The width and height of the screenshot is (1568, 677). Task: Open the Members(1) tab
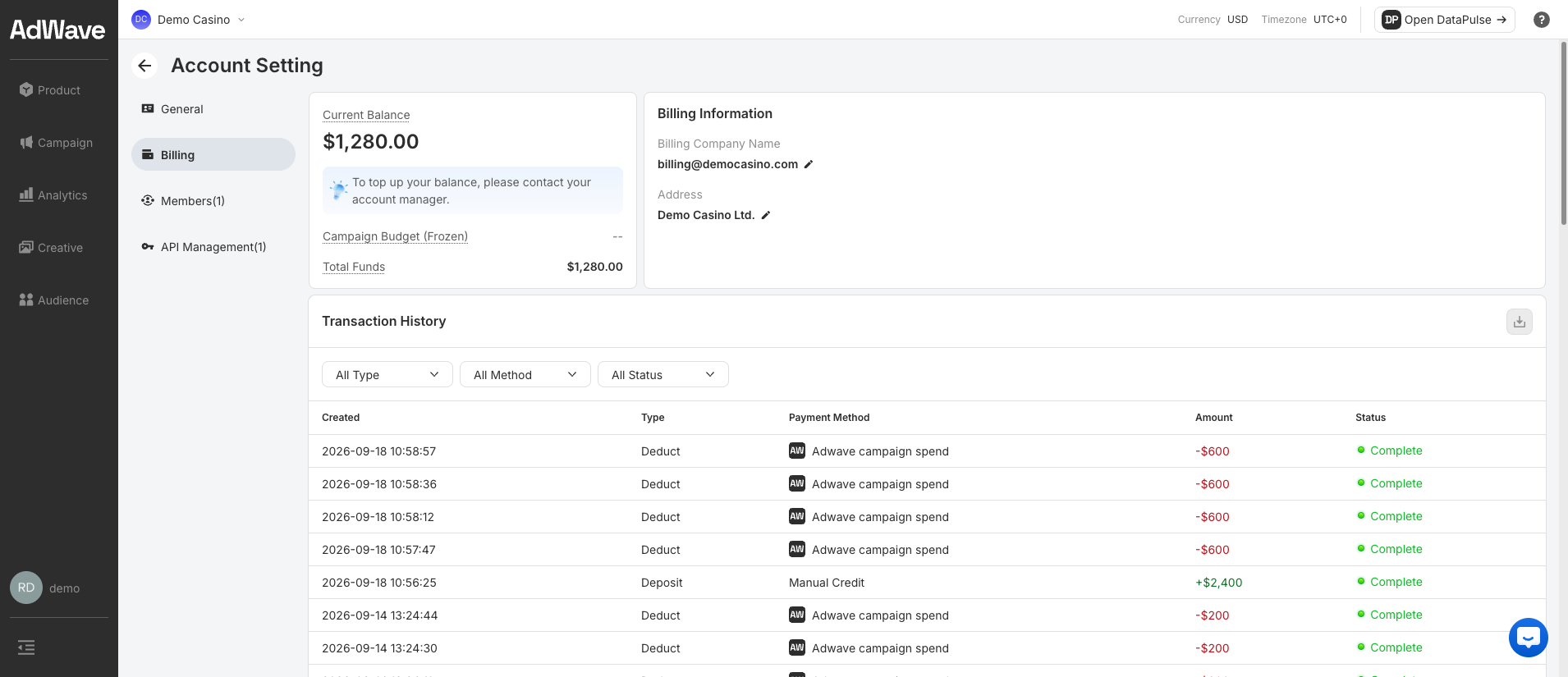[213, 201]
